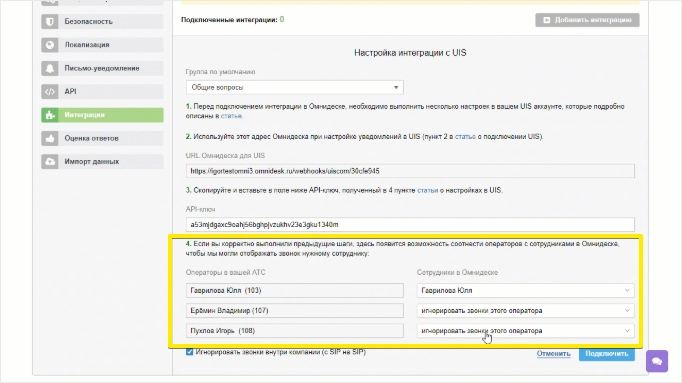This screenshot has width=682, height=383.
Task: Open the статье link in step 2
Action: pos(465,137)
